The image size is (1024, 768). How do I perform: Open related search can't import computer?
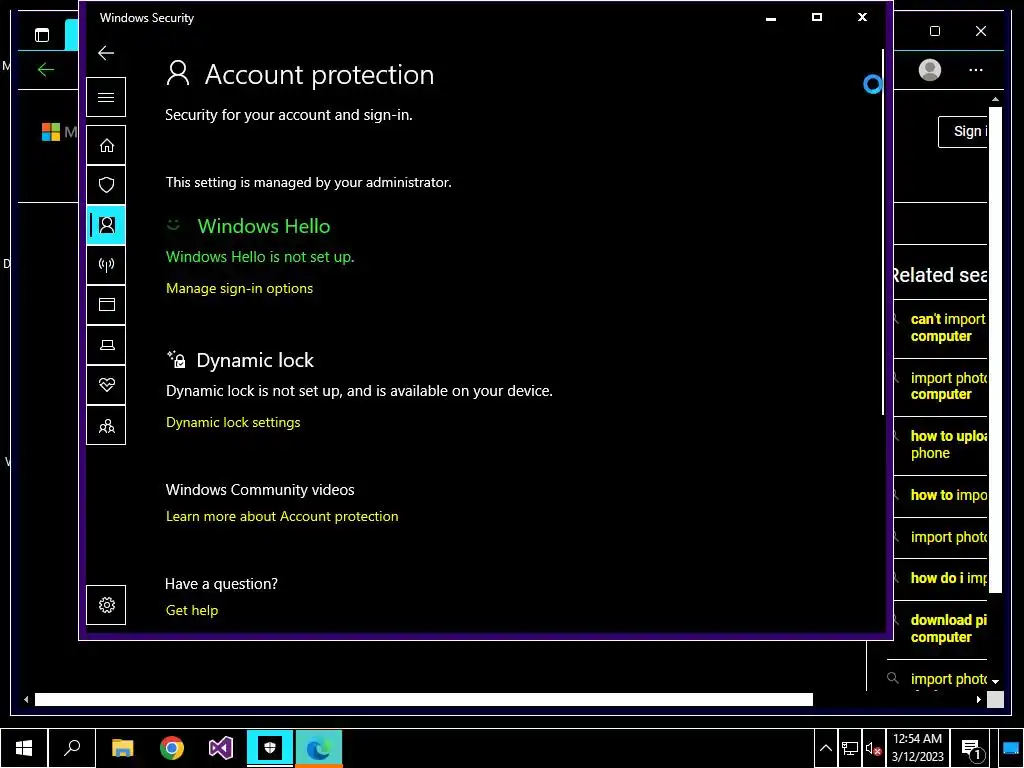pyautogui.click(x=948, y=328)
